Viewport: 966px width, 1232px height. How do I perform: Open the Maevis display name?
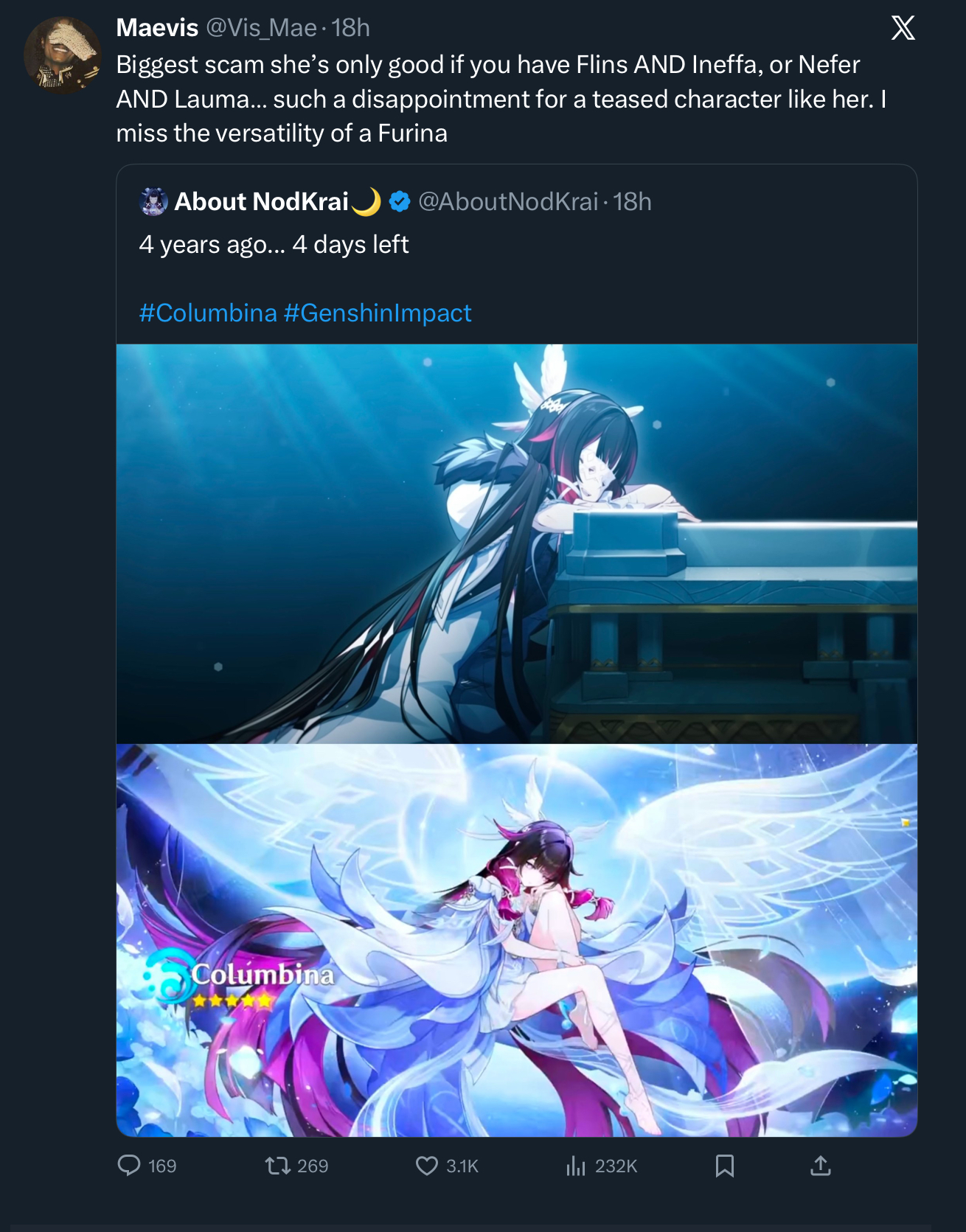[157, 27]
